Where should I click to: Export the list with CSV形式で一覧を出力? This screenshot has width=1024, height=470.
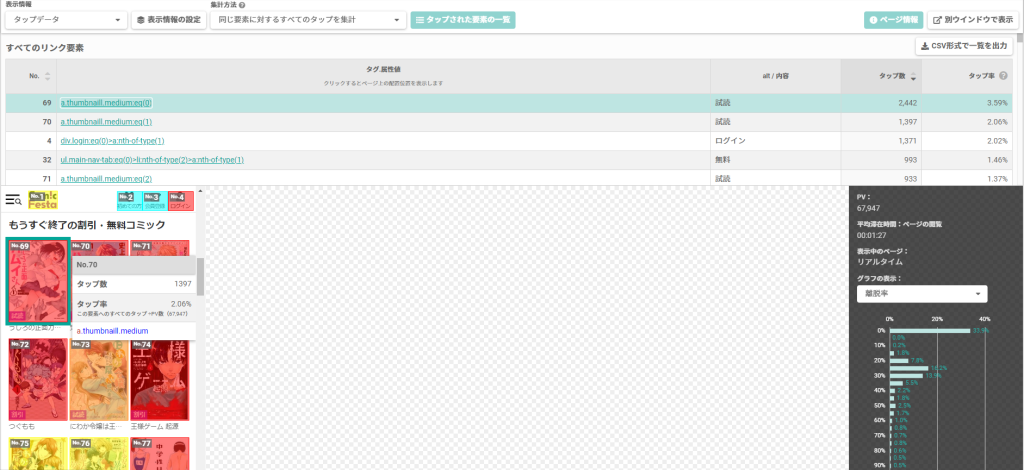click(964, 46)
